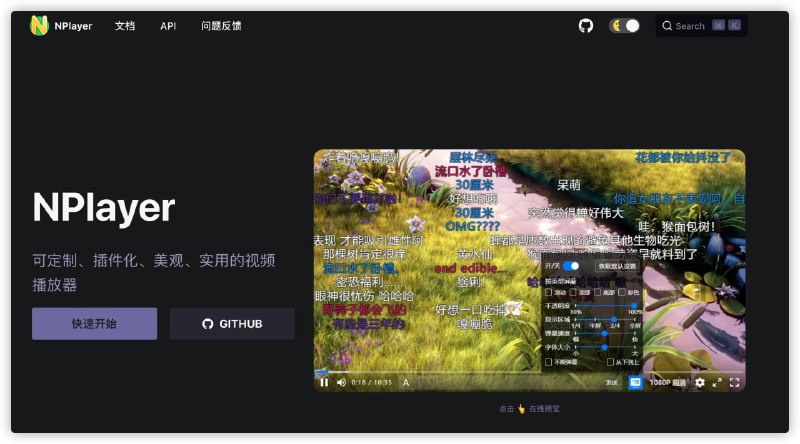Pause the video with the pause icon

[324, 382]
